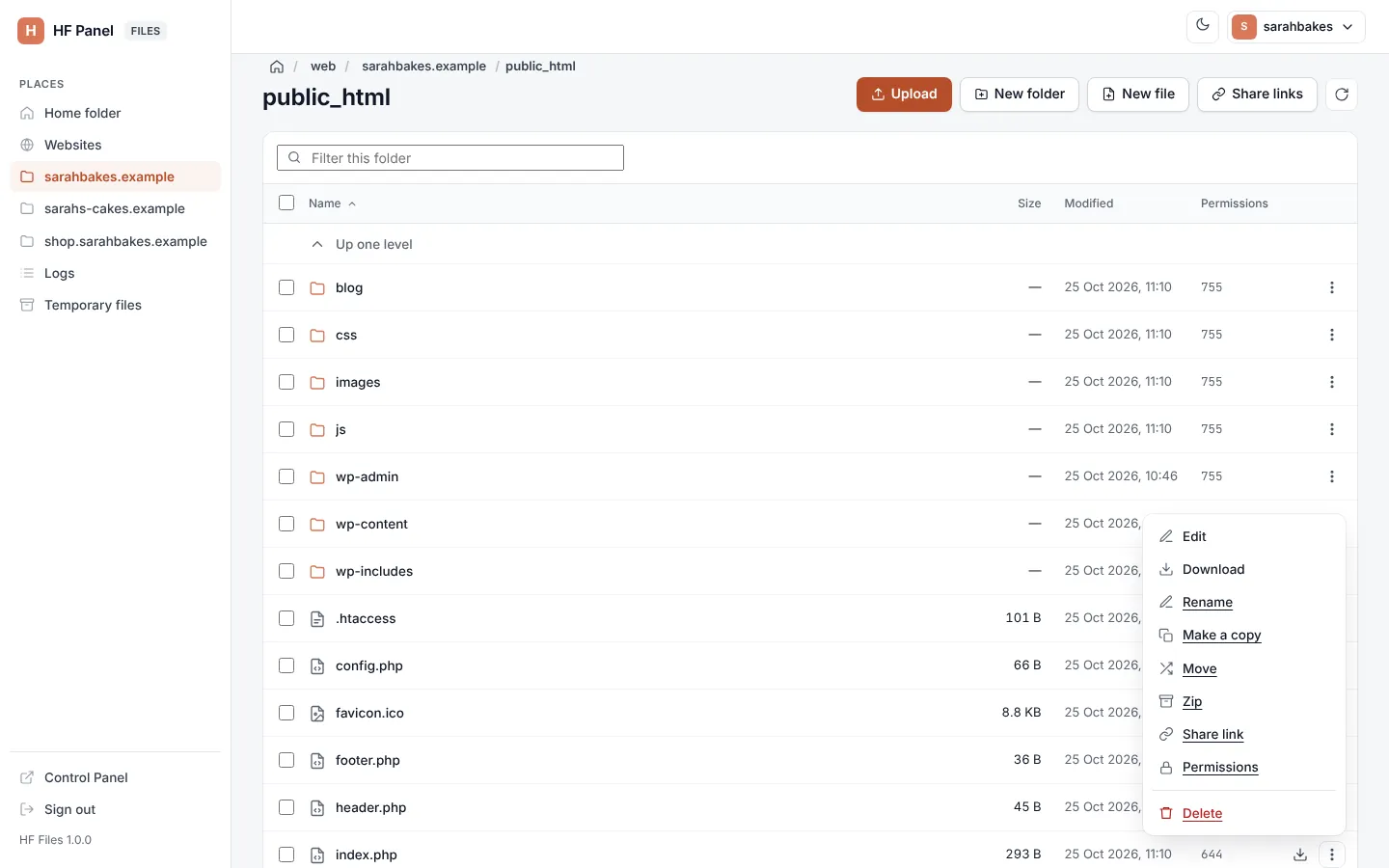
Task: Choose Zip from the context menu
Action: [x=1244, y=701]
